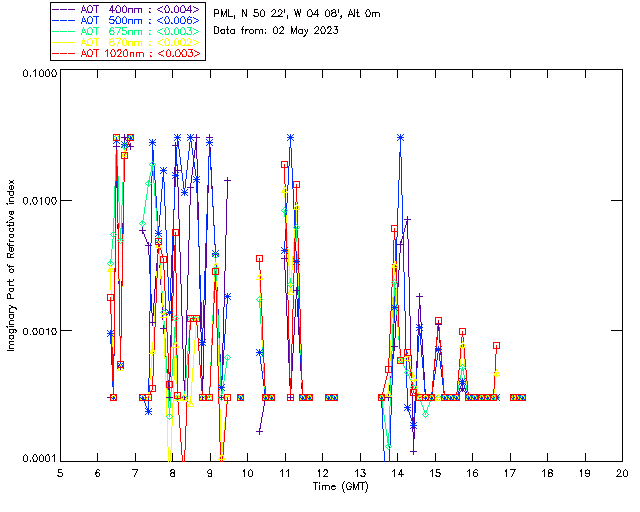
Task: Select the 'Data from: 02 May 2023' text
Action: click(276, 31)
